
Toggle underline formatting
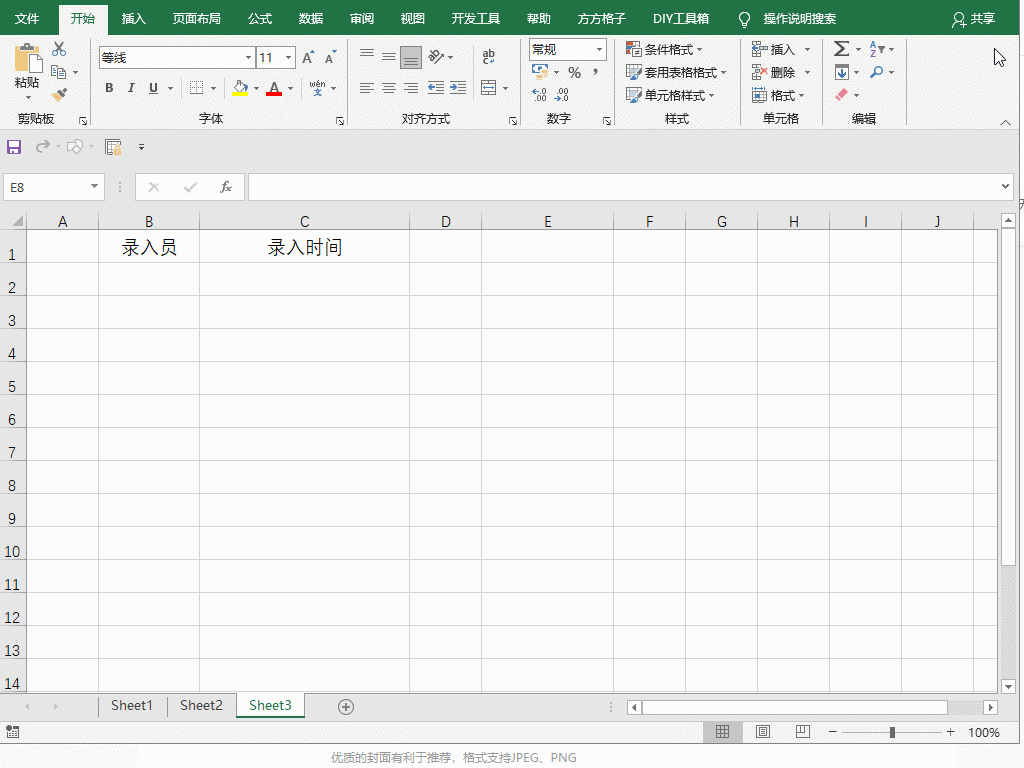tap(153, 88)
